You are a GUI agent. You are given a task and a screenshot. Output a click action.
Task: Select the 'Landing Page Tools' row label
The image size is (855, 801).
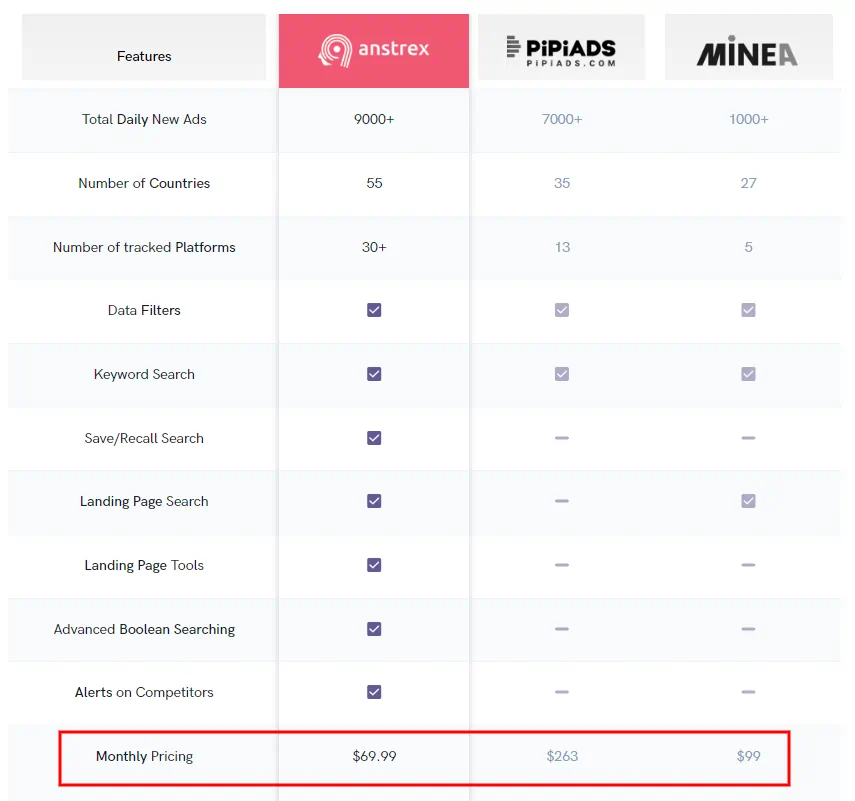144,565
